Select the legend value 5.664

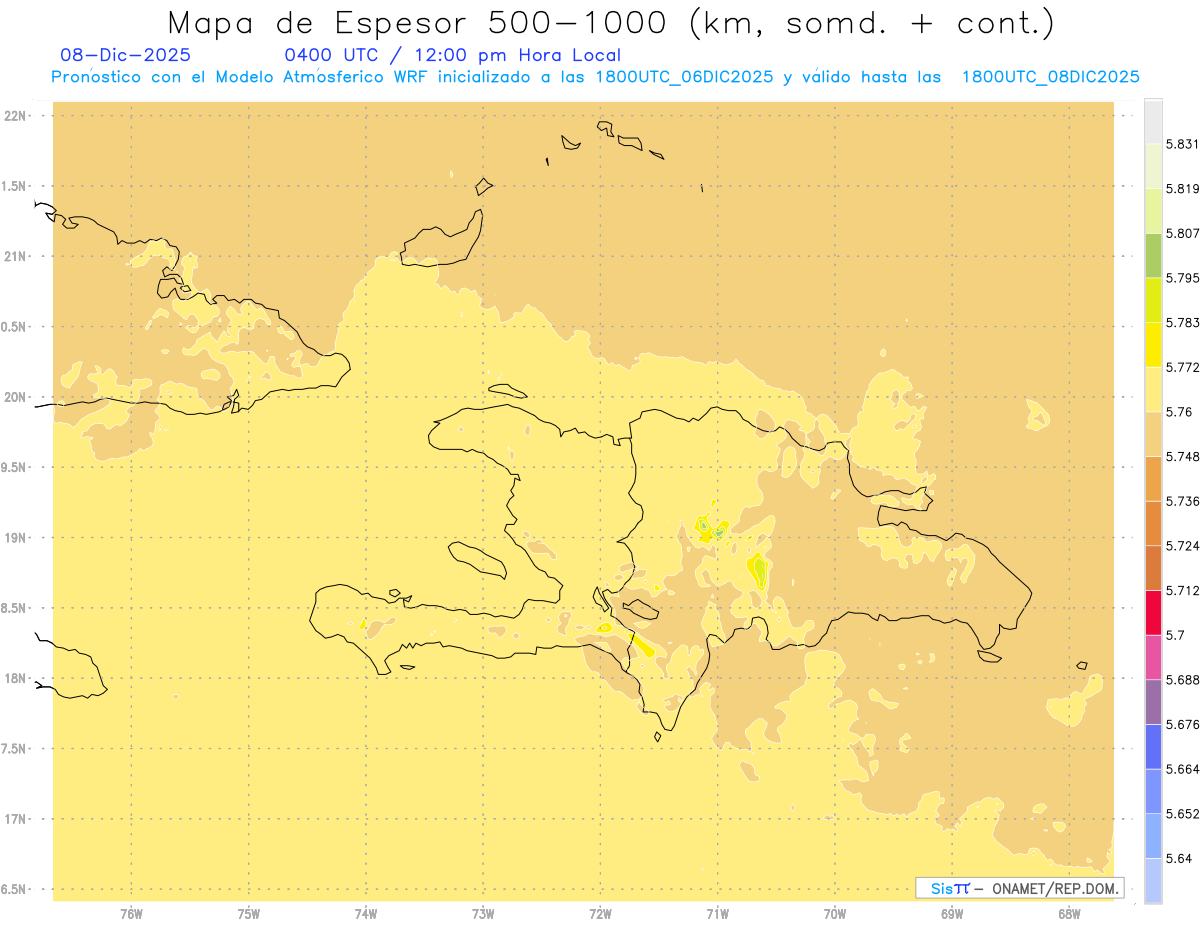(1183, 769)
